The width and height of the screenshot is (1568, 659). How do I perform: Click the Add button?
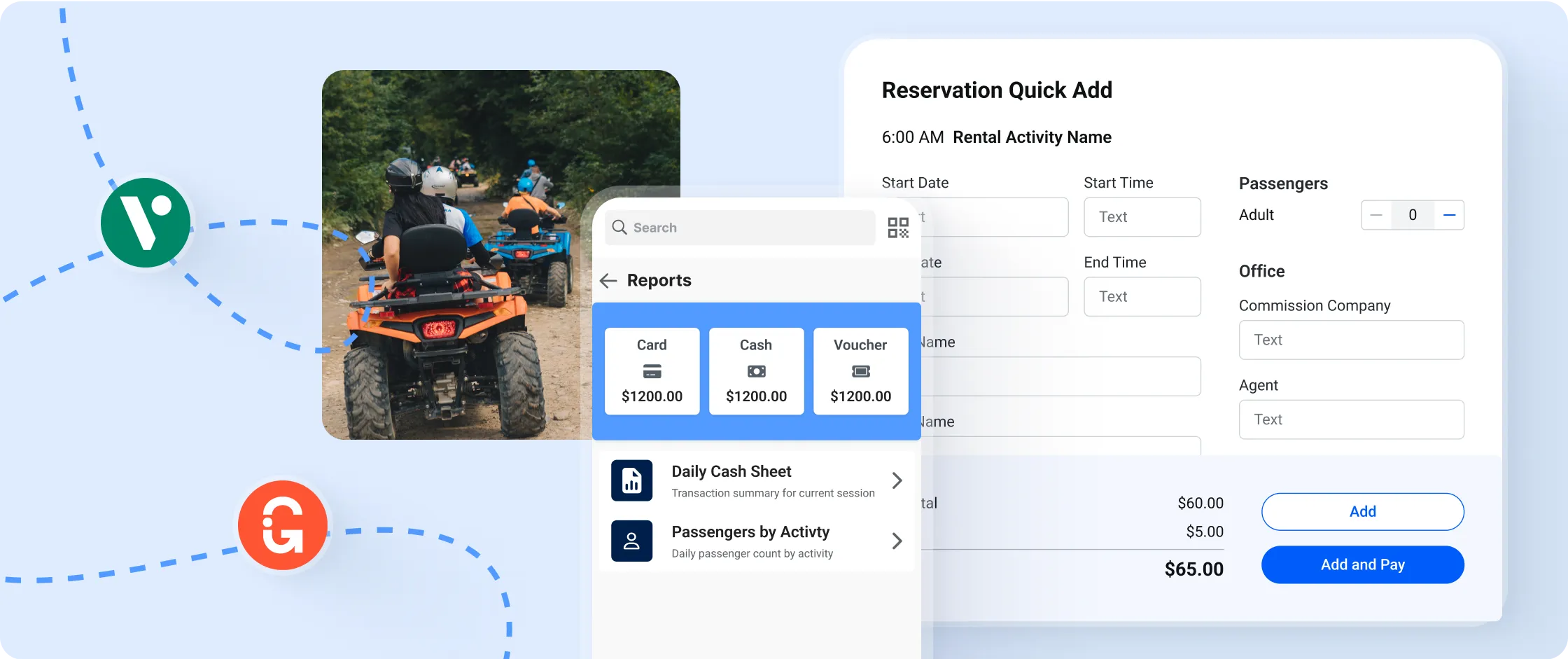point(1361,511)
